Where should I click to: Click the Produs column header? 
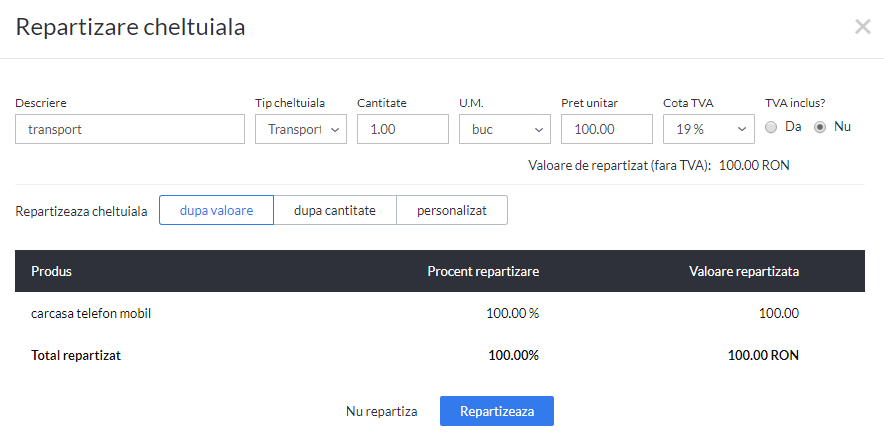(x=51, y=271)
